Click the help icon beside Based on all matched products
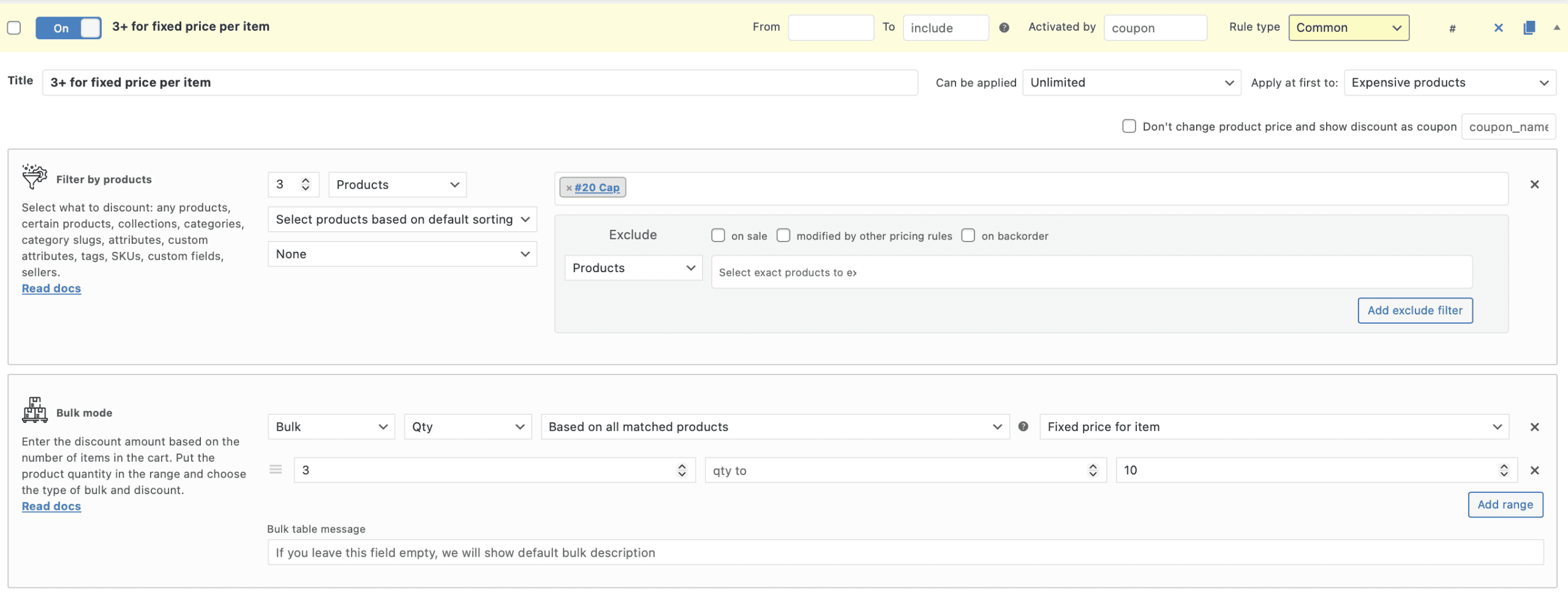 pyautogui.click(x=1023, y=427)
